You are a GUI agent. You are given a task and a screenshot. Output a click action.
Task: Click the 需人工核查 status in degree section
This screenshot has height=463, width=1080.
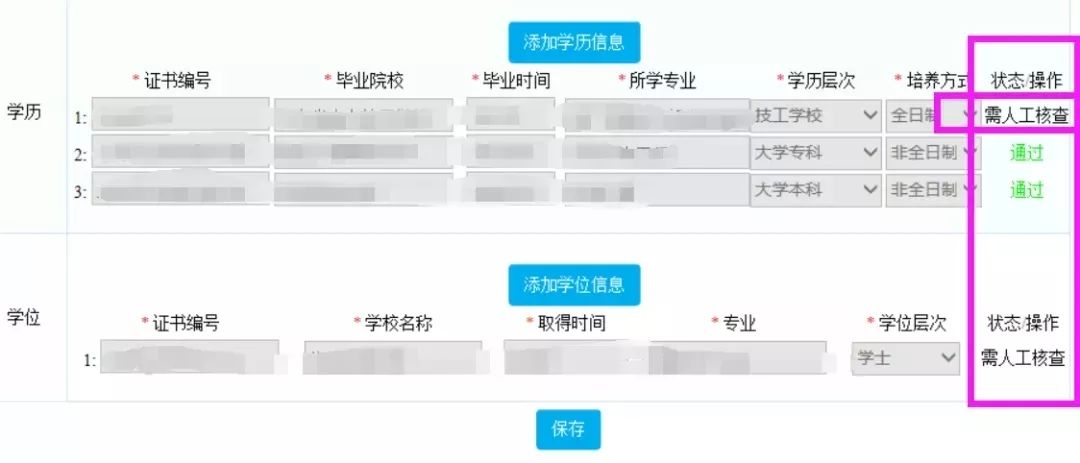pos(1023,358)
